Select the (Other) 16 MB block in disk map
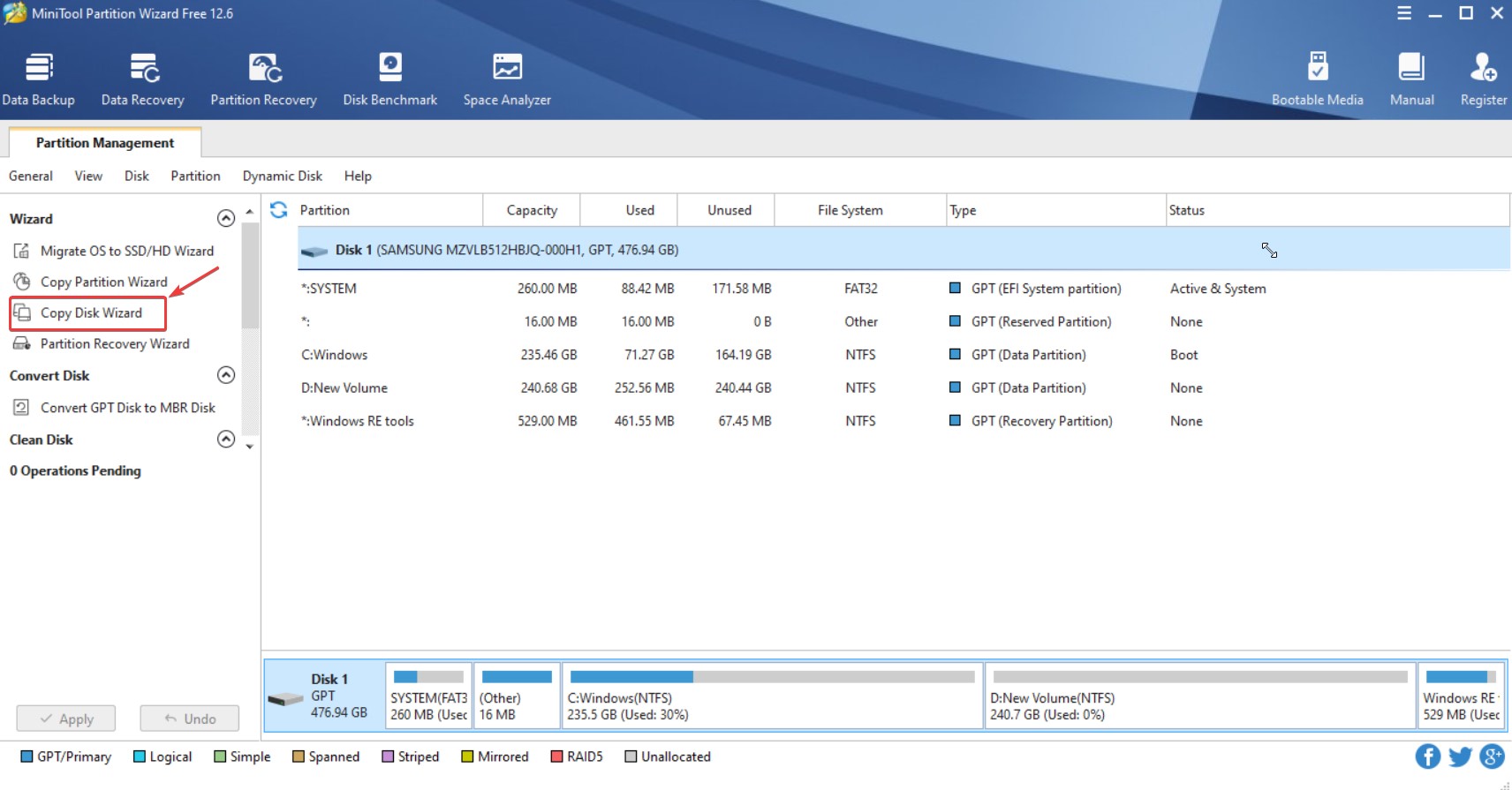Viewport: 1512px width, 790px height. (x=517, y=696)
